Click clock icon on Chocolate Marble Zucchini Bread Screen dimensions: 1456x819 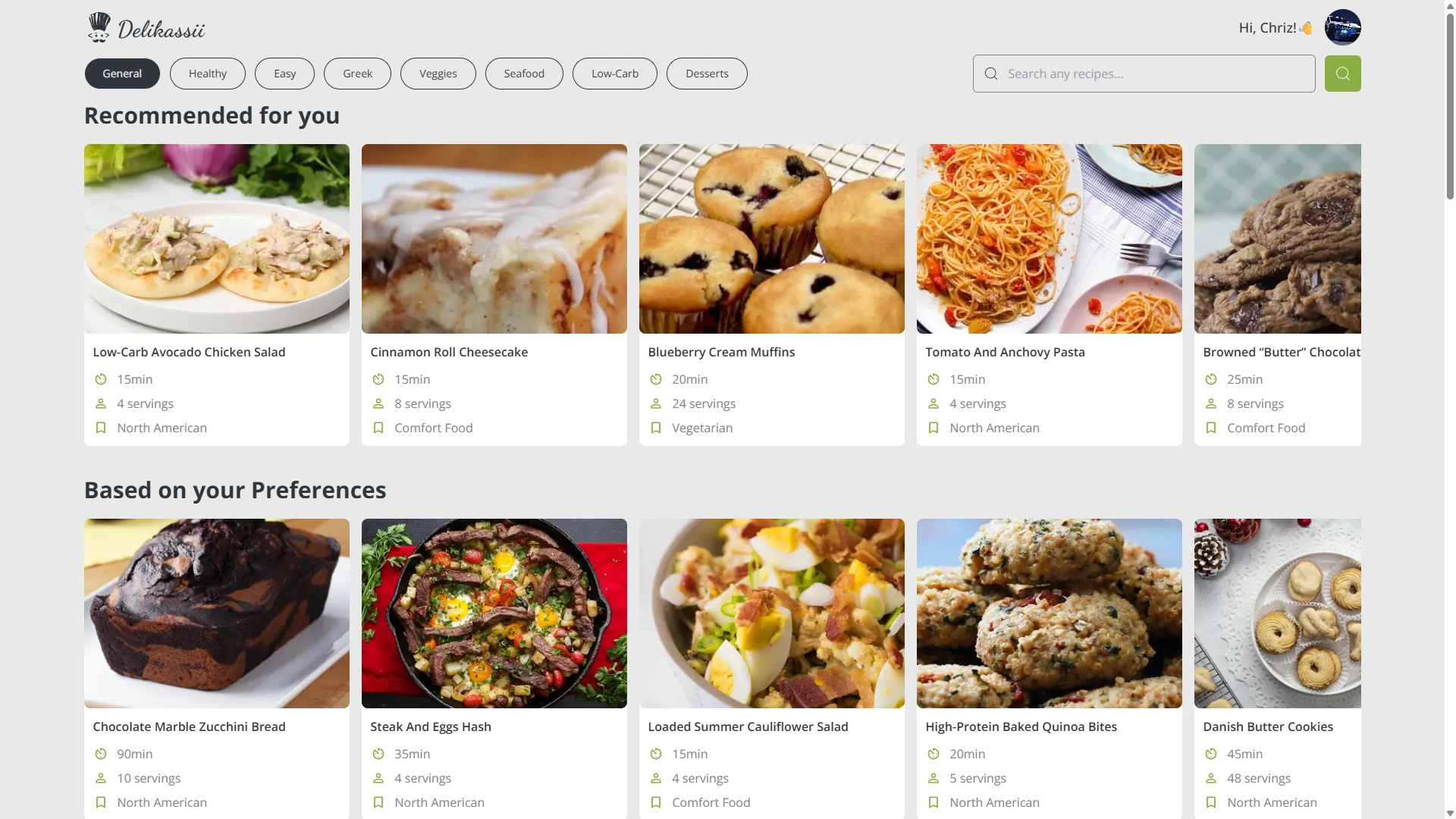[101, 754]
